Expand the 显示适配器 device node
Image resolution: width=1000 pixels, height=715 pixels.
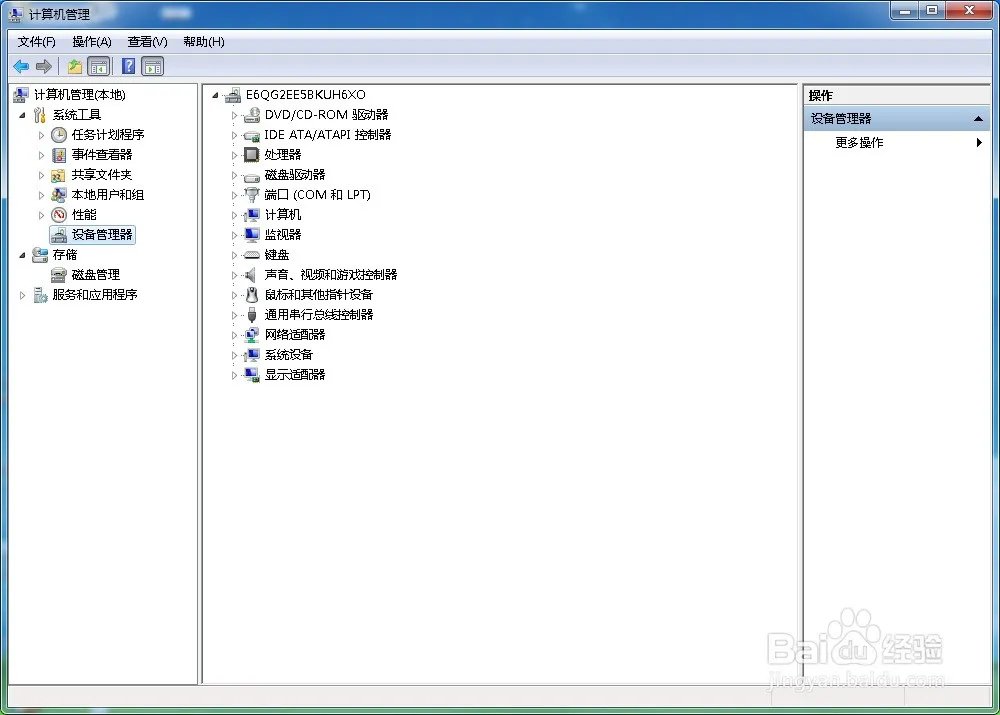[235, 375]
